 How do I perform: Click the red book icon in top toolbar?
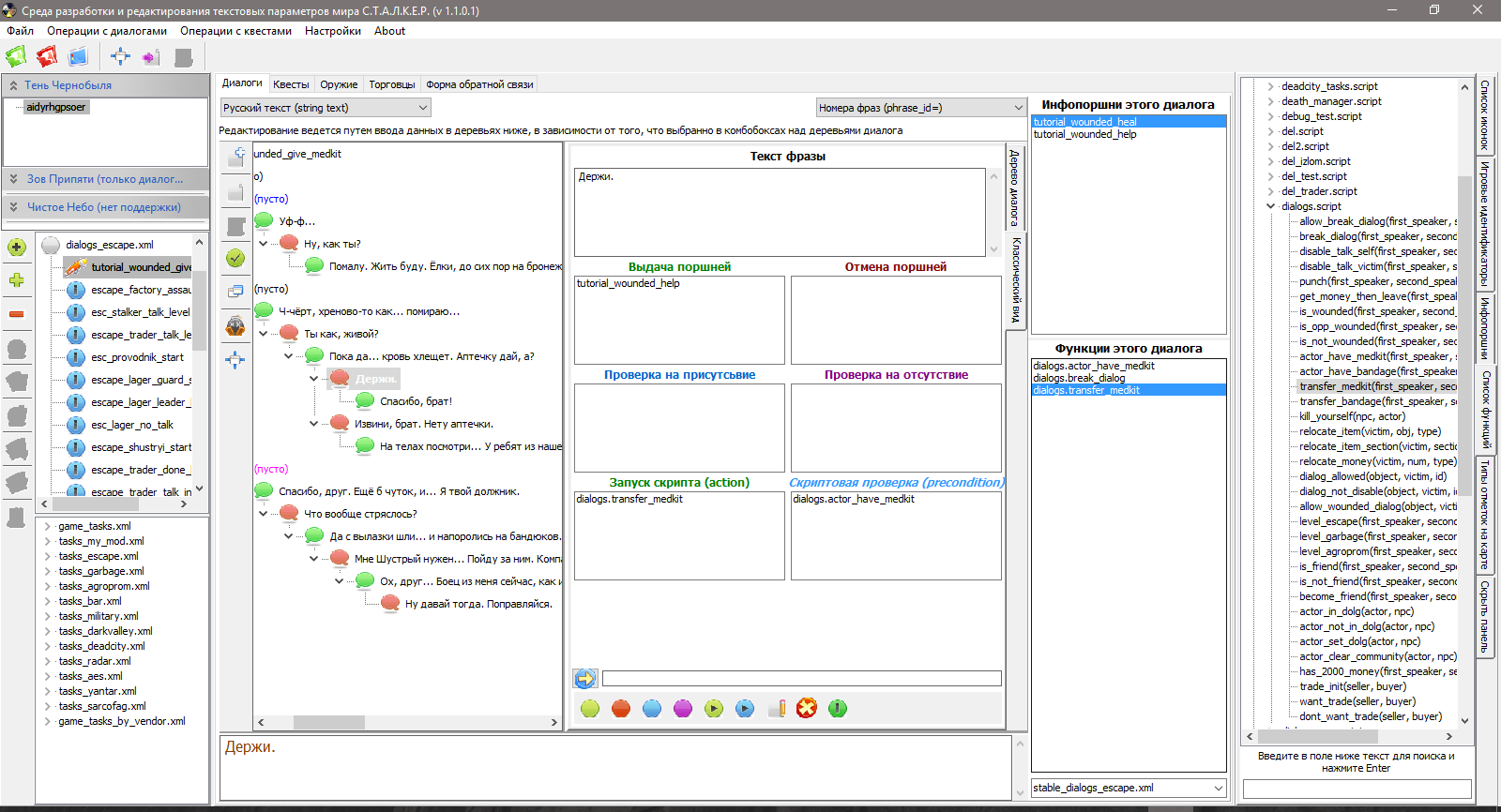pyautogui.click(x=47, y=57)
